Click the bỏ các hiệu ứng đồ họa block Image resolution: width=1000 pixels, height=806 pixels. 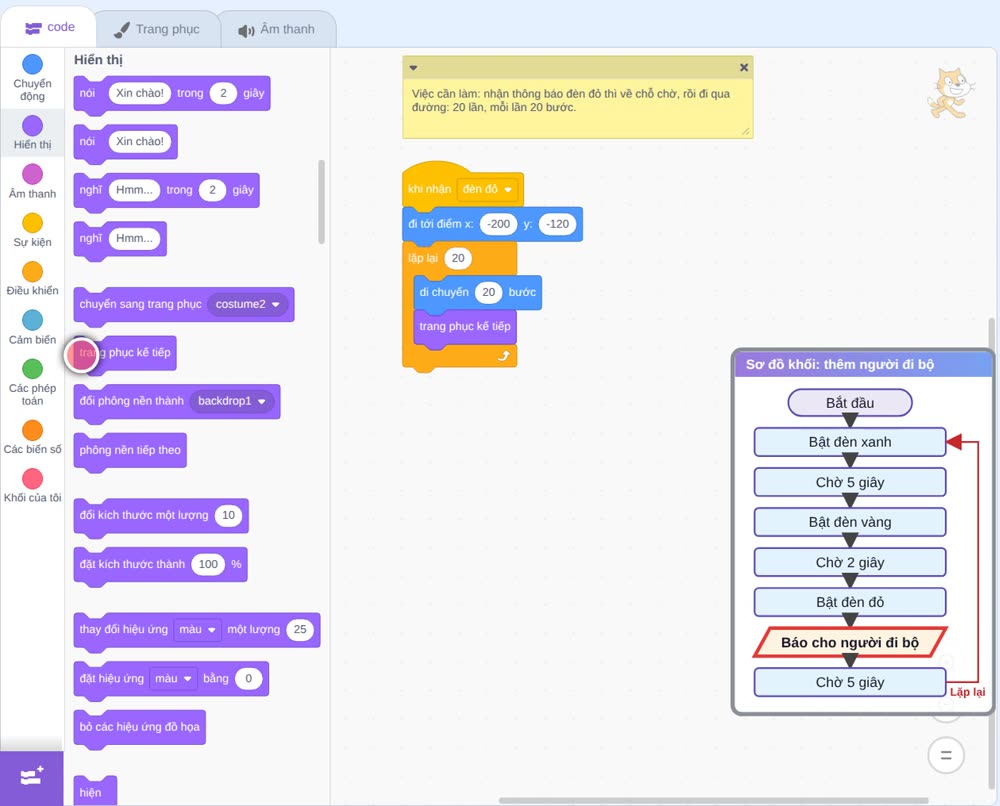click(x=140, y=729)
